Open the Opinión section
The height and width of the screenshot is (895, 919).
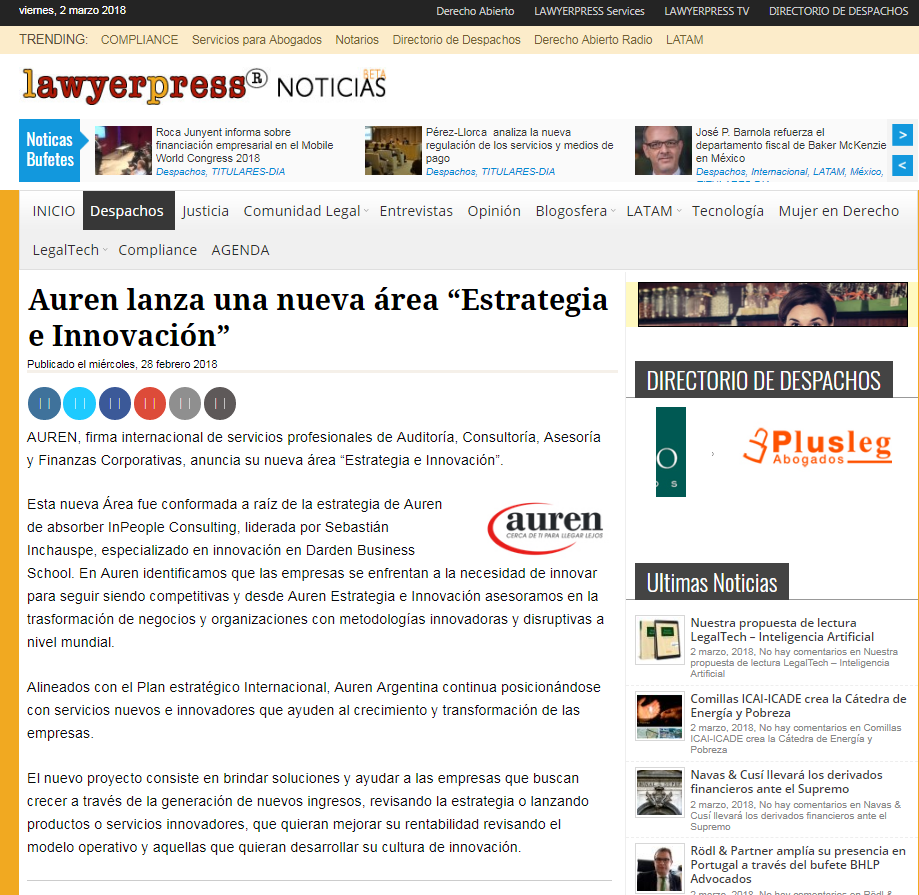pyautogui.click(x=494, y=211)
